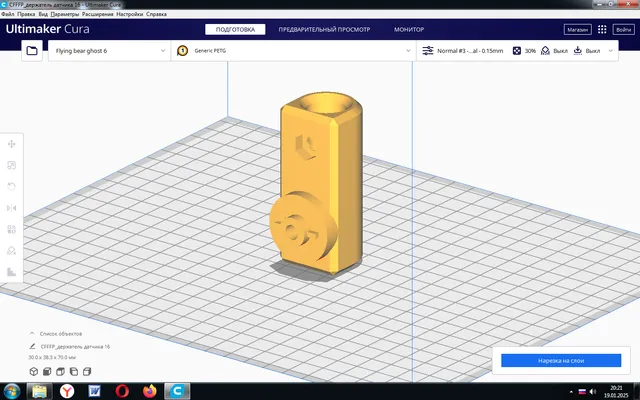640x400 pixels.
Task: Collapse the Список объектов list
Action: click(x=32, y=333)
